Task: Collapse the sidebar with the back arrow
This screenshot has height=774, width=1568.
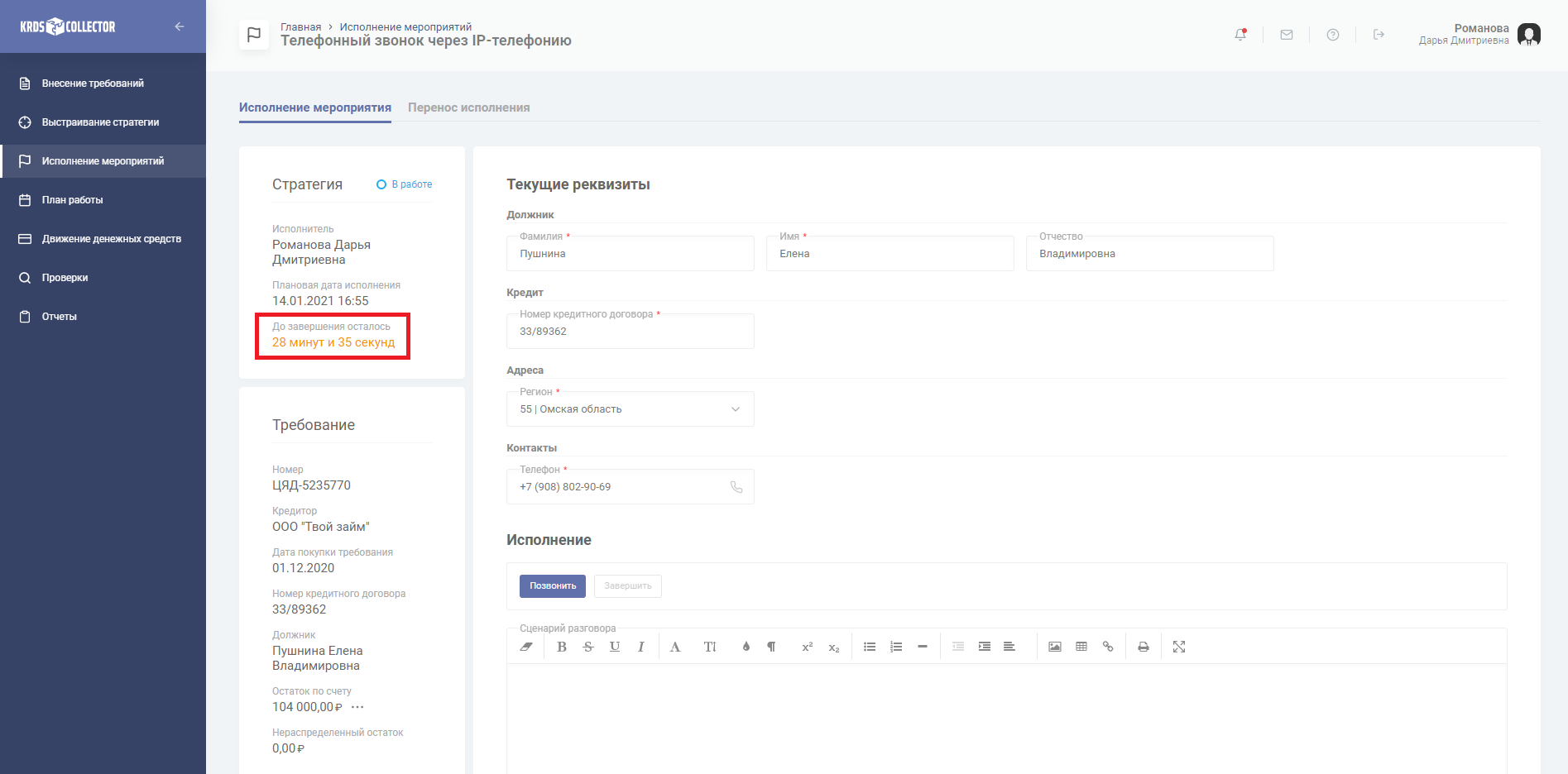Action: (180, 26)
